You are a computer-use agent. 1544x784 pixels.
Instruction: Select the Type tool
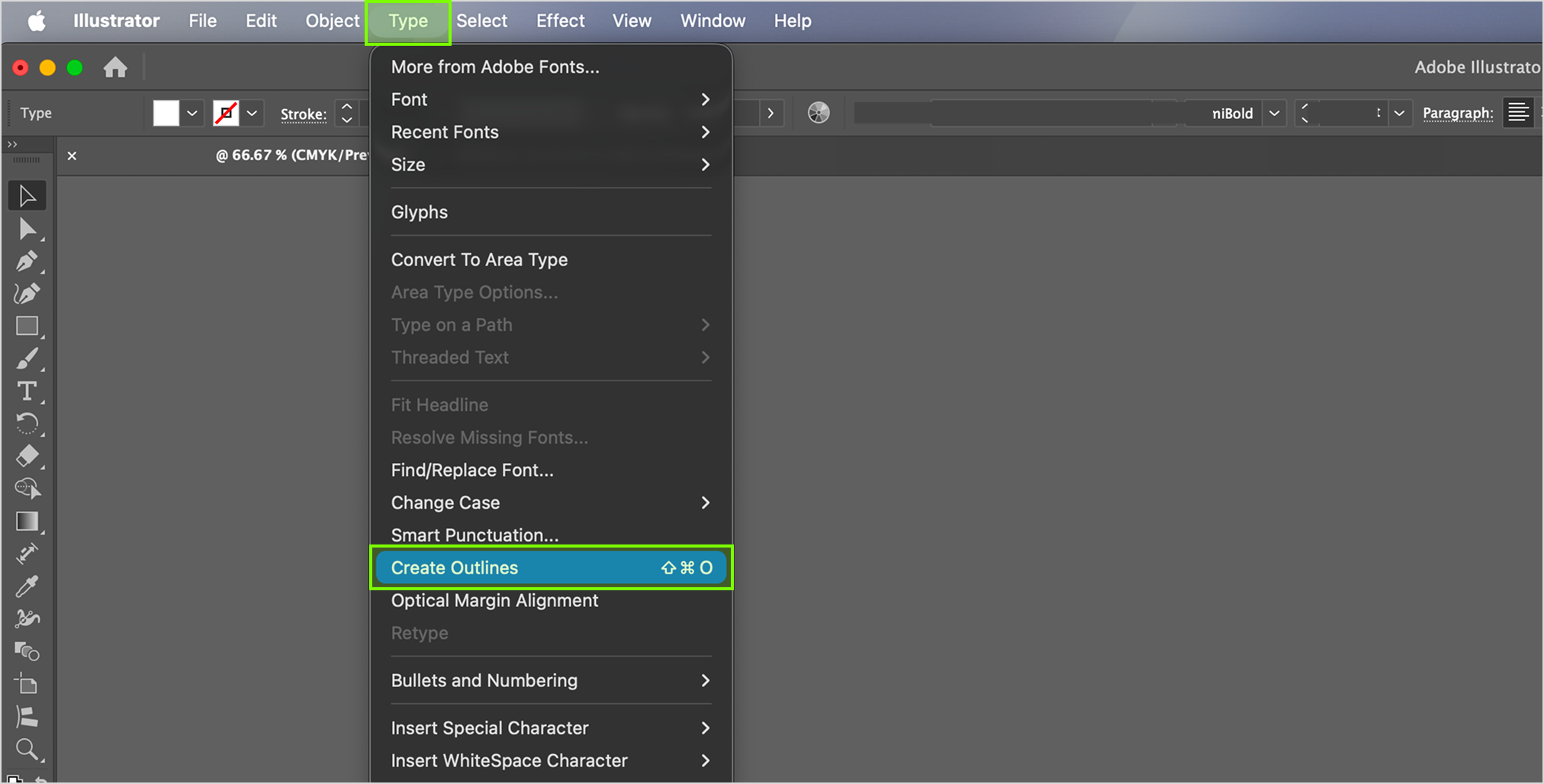point(27,391)
